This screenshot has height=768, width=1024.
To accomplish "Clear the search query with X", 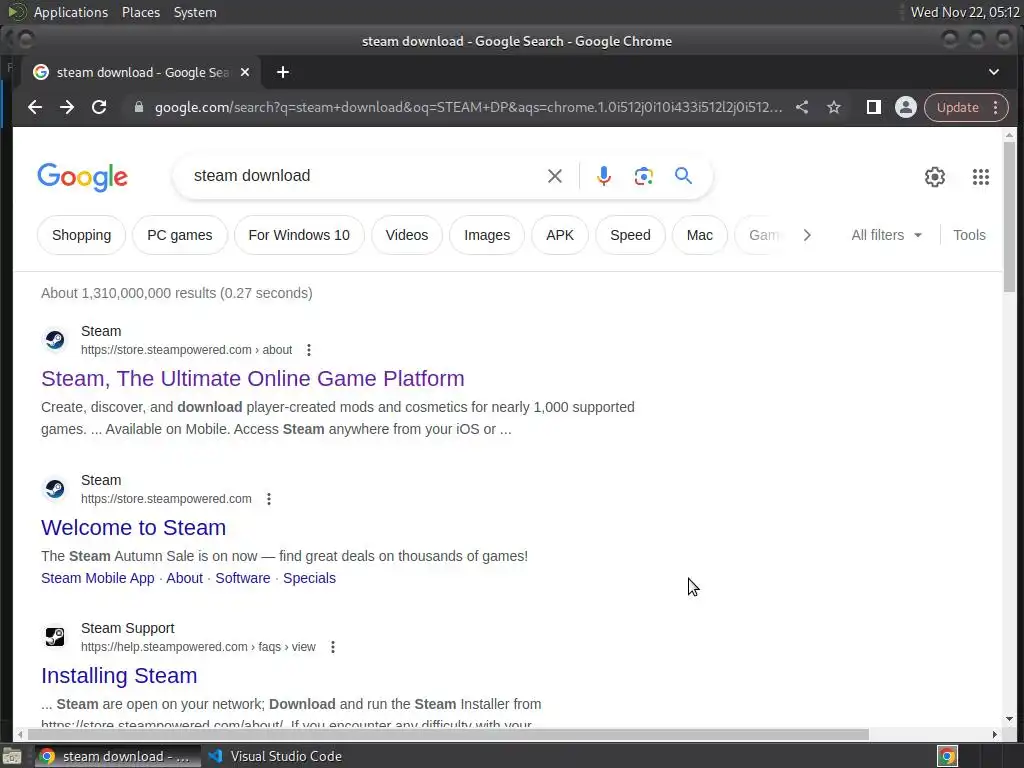I will [x=554, y=176].
